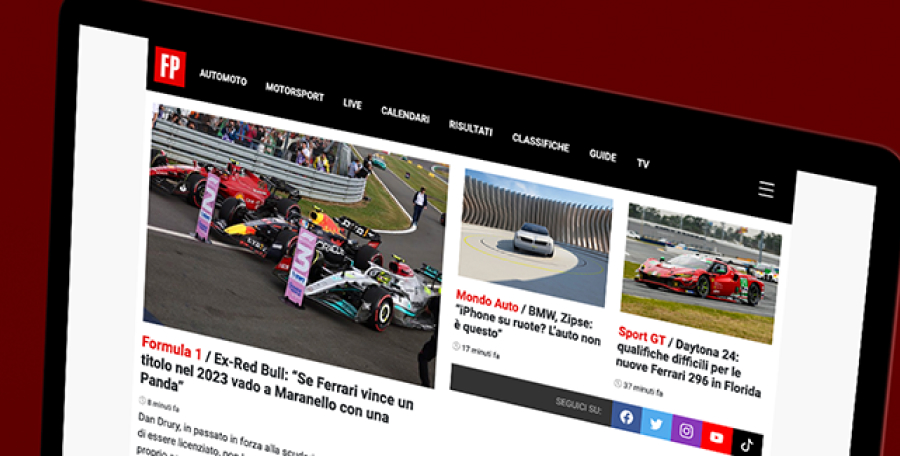Open the Sport GT category link
Viewport: 900px width, 456px height.
642,335
